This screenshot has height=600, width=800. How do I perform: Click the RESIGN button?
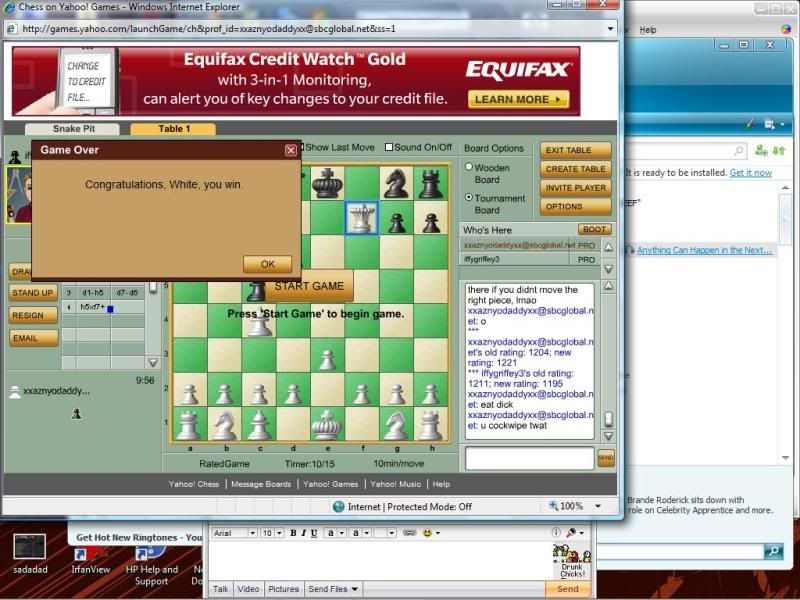[33, 315]
